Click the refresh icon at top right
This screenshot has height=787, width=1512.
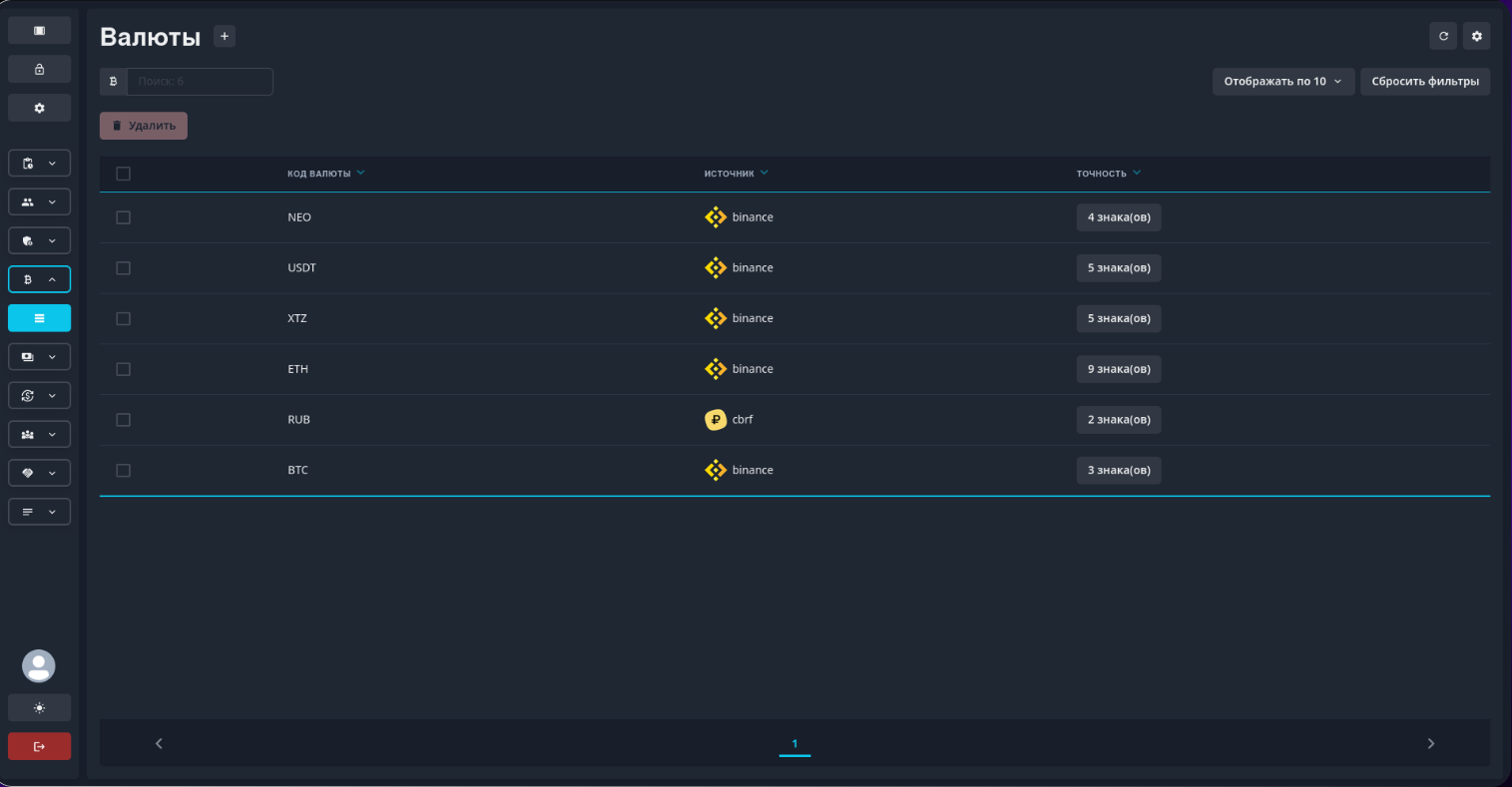1443,36
